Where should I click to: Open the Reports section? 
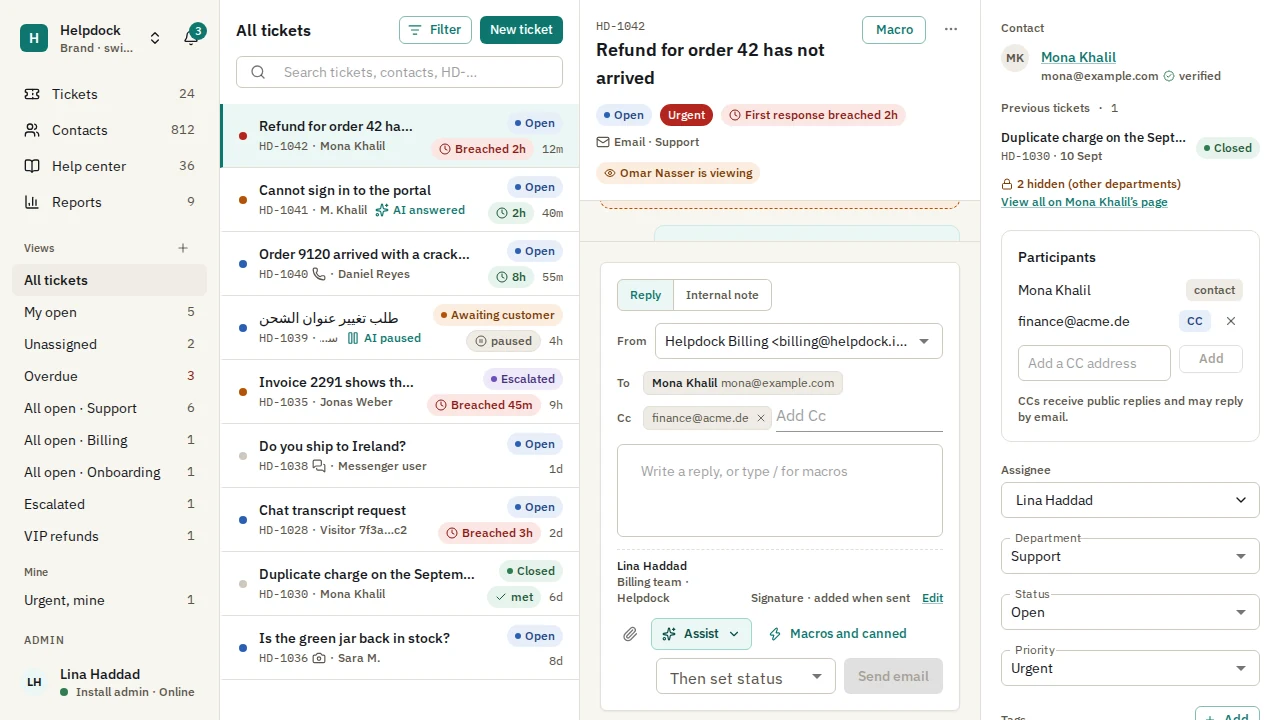pos(109,202)
